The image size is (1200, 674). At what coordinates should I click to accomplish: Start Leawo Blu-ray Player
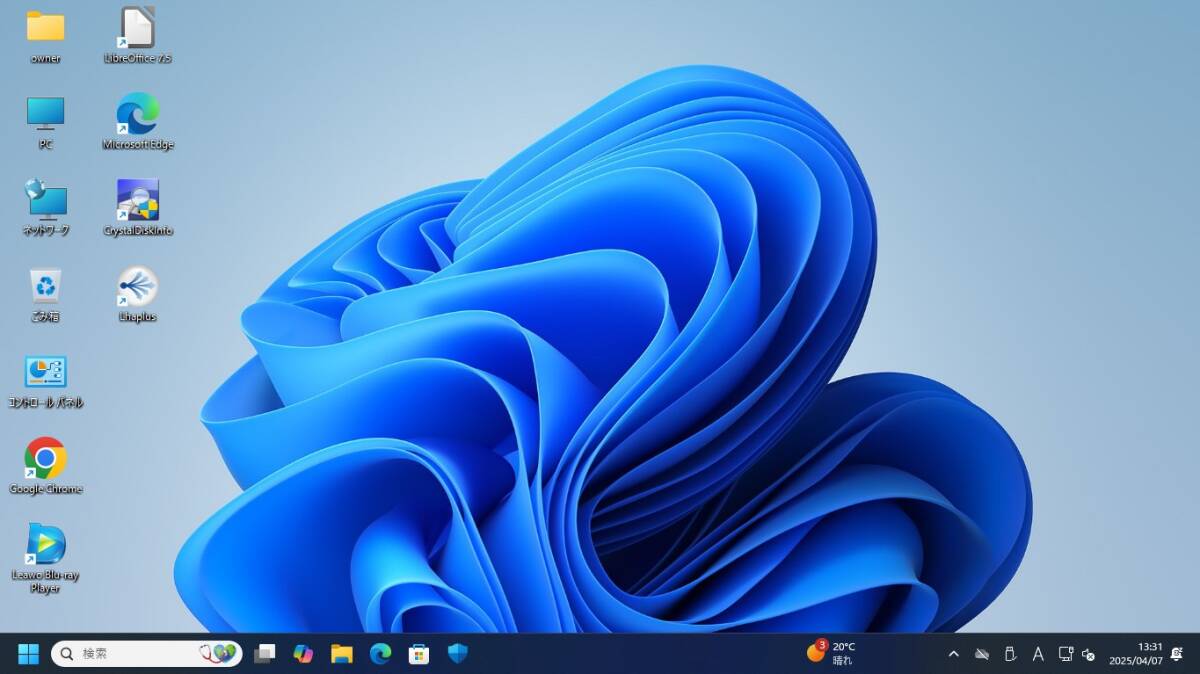pos(44,550)
